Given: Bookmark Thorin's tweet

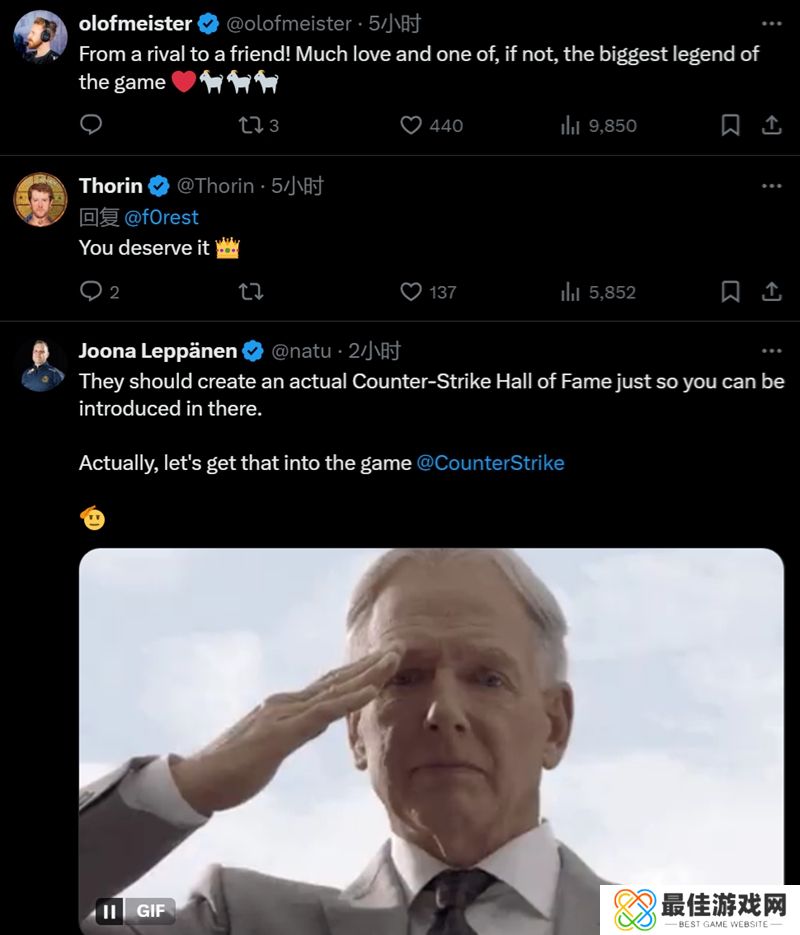Looking at the screenshot, I should tap(731, 292).
